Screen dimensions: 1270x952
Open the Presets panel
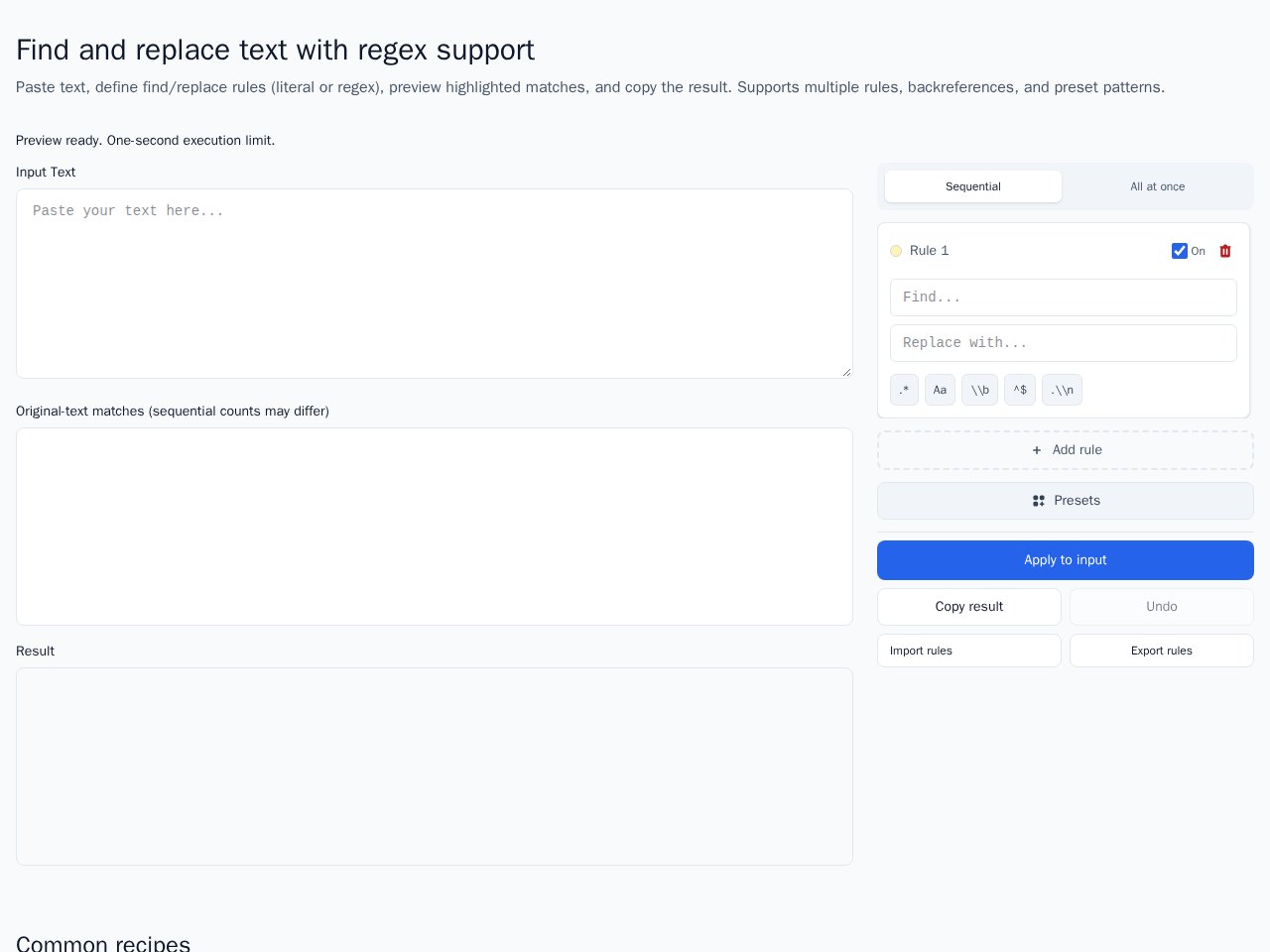pos(1066,501)
